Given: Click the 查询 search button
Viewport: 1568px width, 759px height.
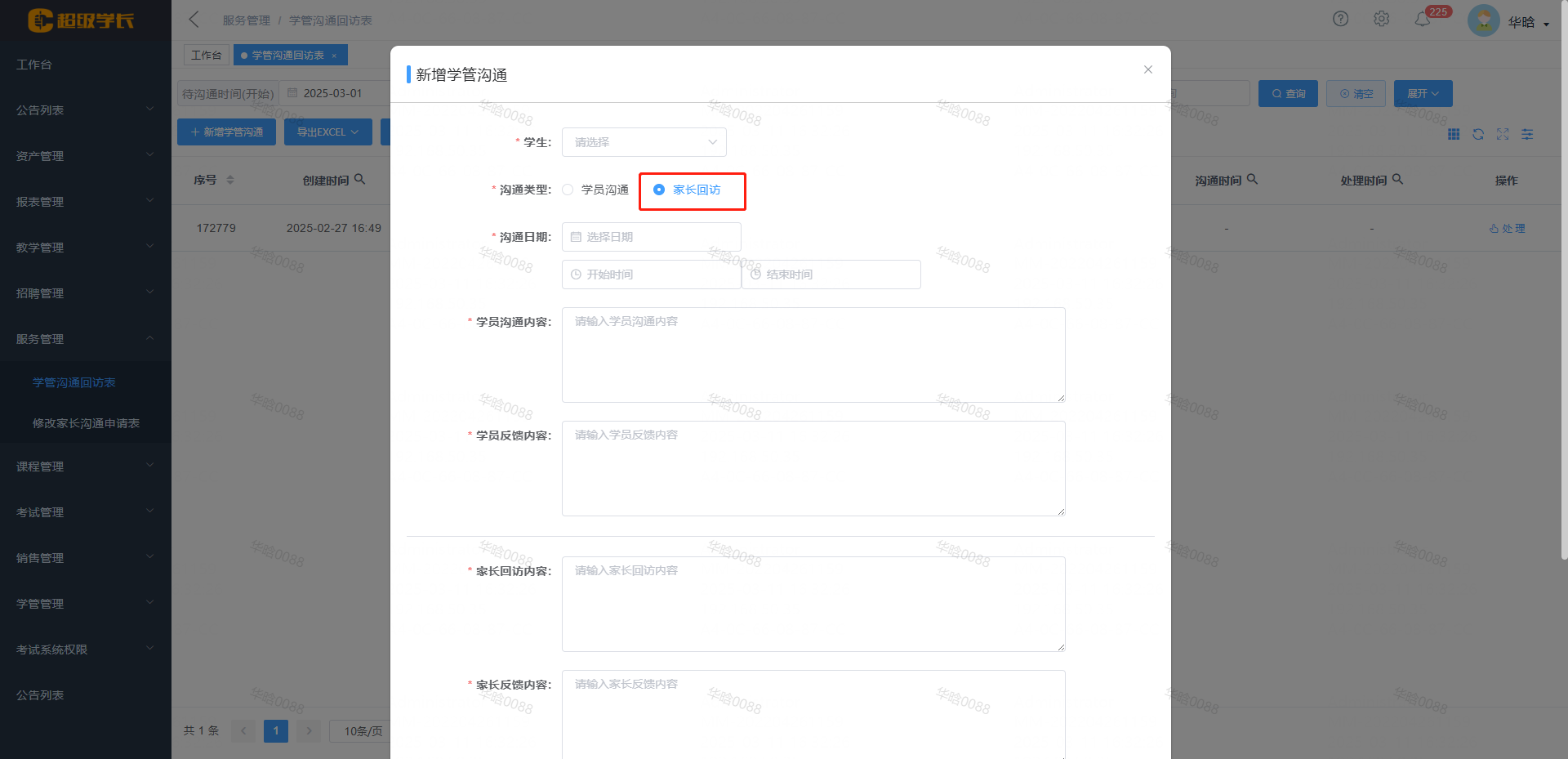Looking at the screenshot, I should coord(1288,94).
